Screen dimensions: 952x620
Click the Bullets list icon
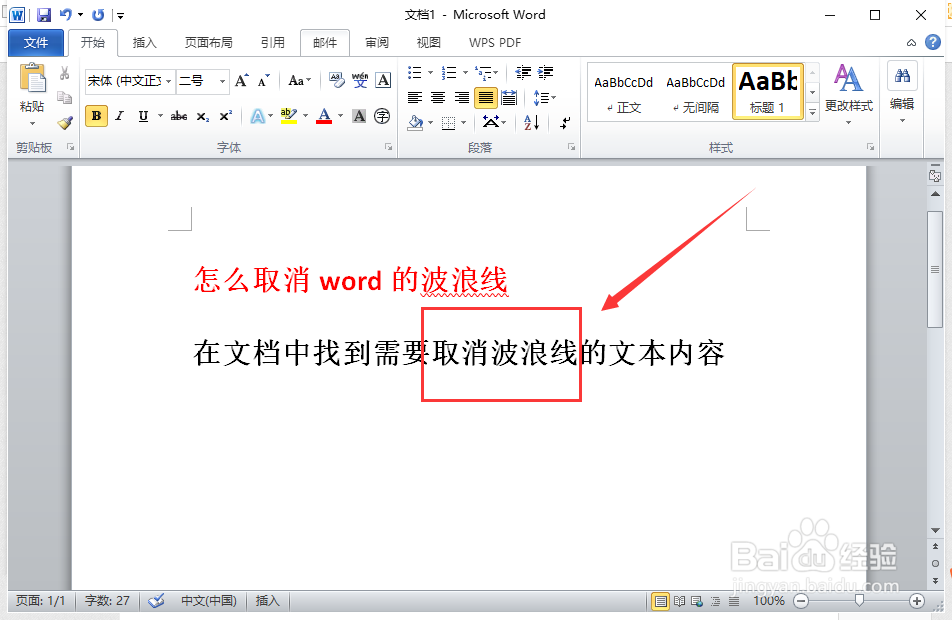[415, 73]
